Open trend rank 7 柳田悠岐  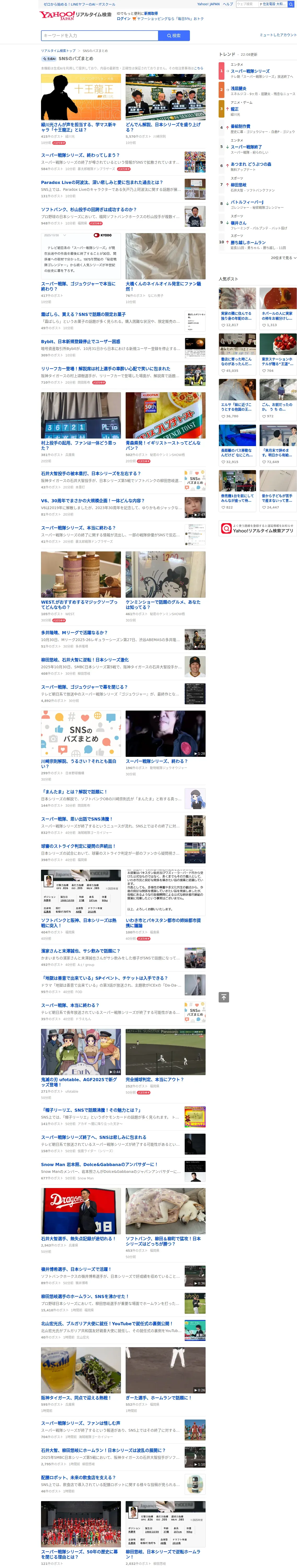tap(238, 185)
